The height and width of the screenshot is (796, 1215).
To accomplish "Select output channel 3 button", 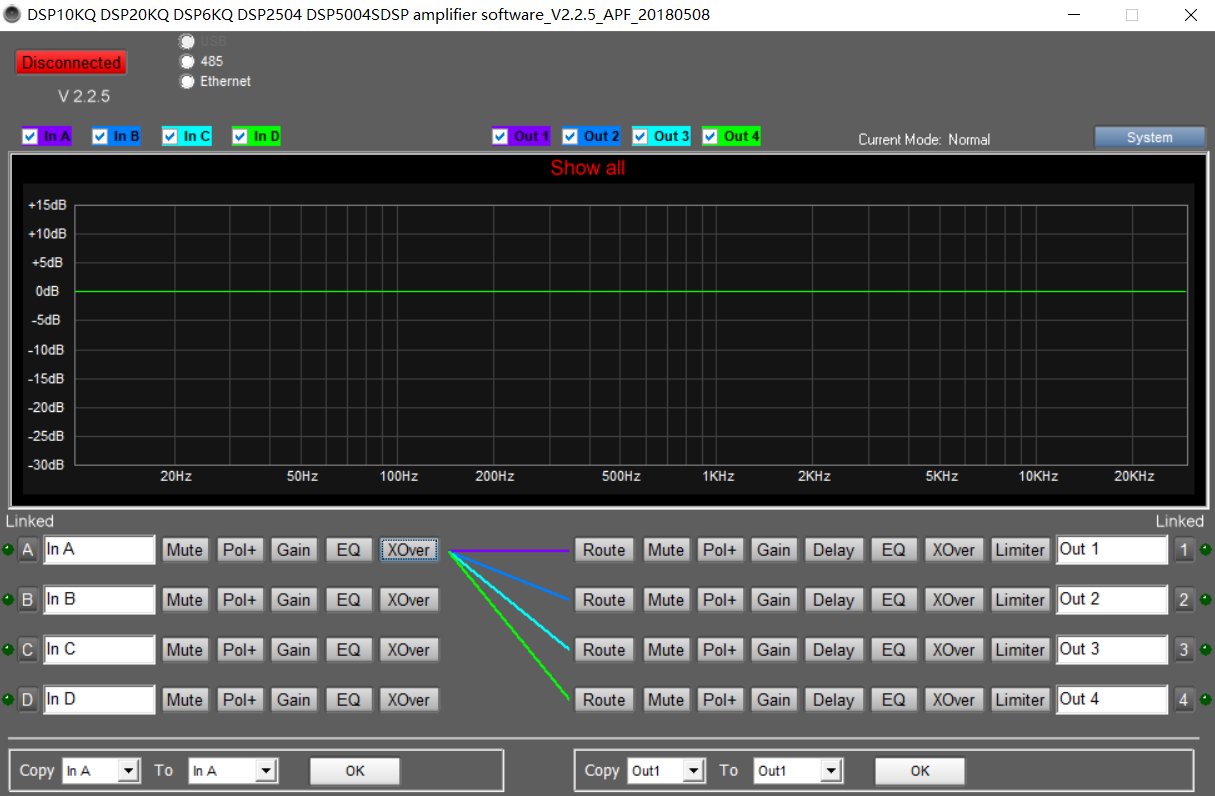I will 1184,650.
